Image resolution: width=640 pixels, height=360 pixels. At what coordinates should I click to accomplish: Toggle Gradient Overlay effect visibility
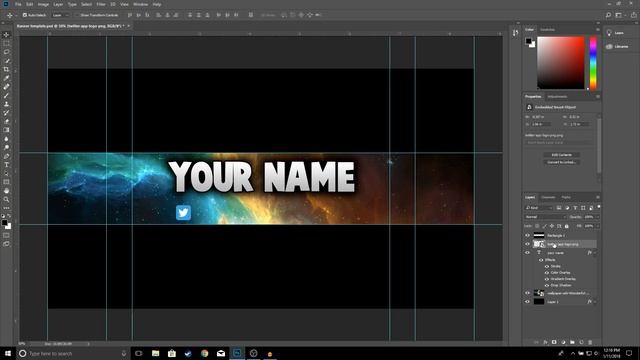(x=547, y=279)
